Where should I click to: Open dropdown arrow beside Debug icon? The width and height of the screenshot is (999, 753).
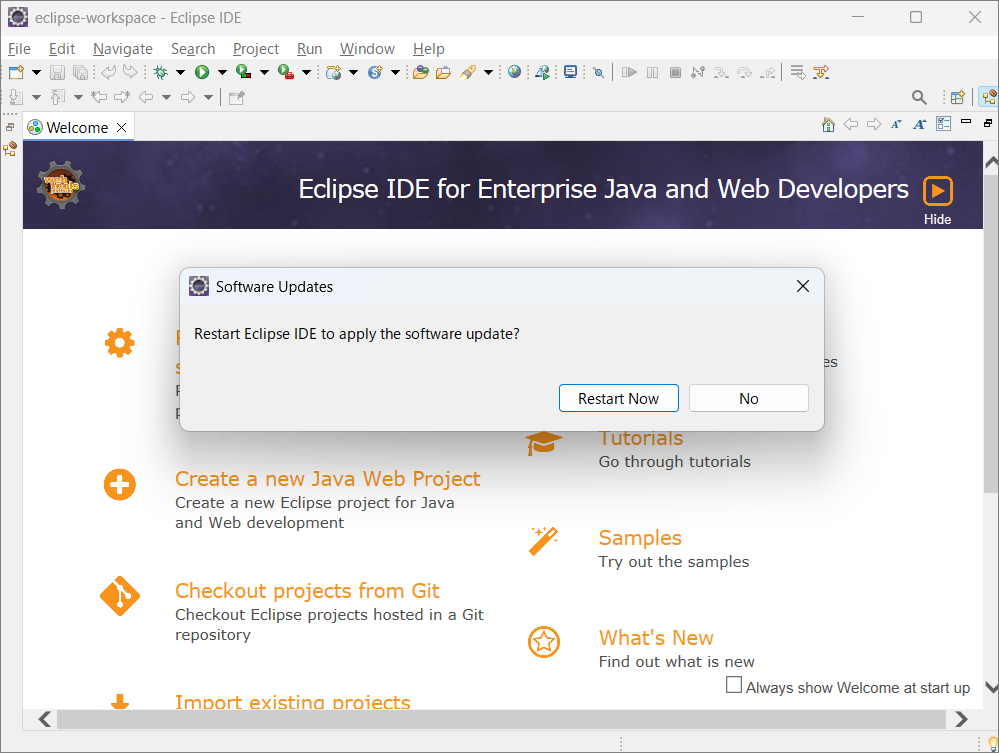click(180, 72)
